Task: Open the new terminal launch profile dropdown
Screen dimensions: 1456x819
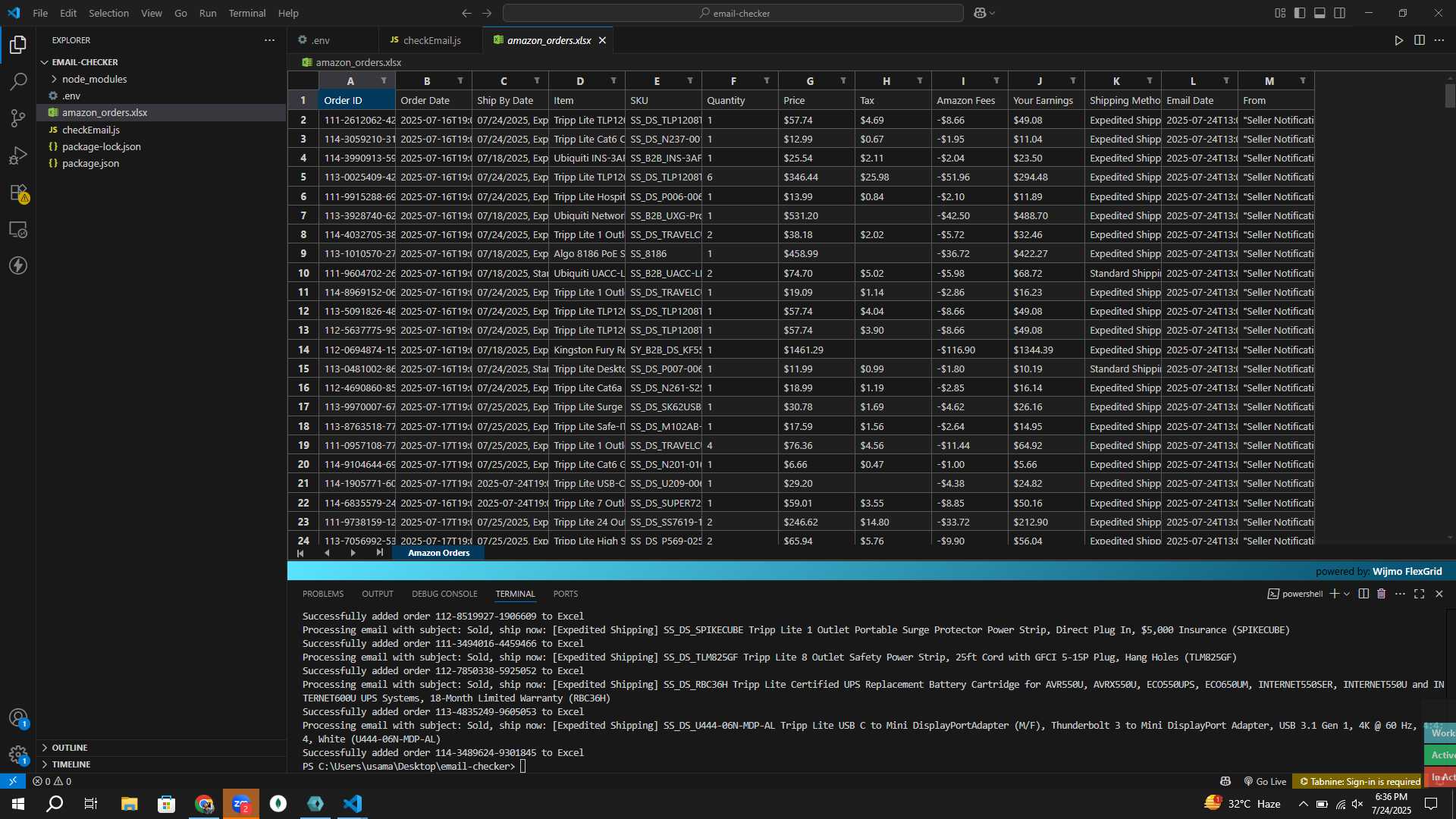Action: [1347, 594]
